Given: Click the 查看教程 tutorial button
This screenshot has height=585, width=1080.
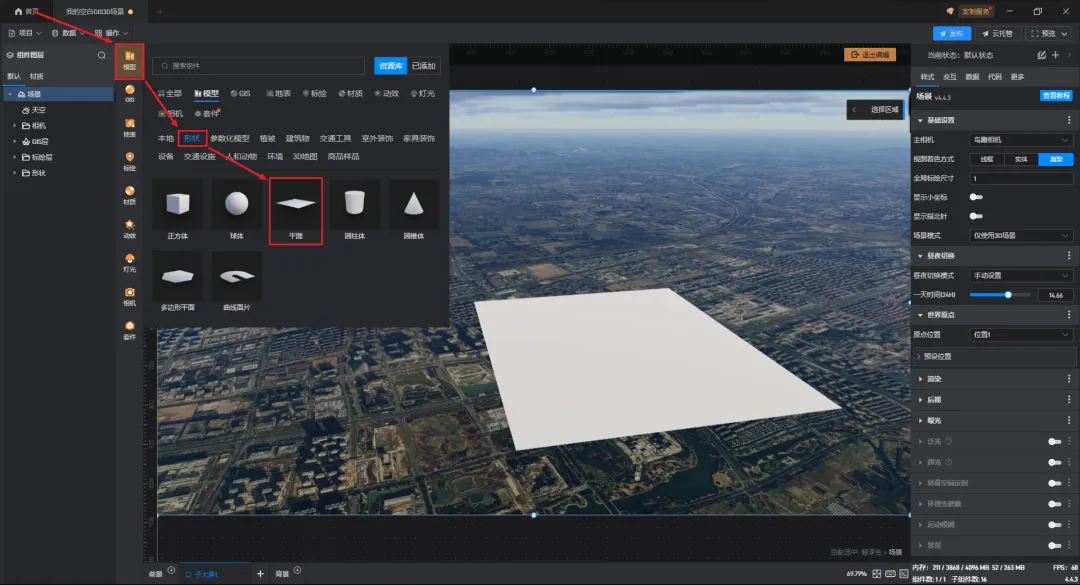Looking at the screenshot, I should click(1056, 96).
